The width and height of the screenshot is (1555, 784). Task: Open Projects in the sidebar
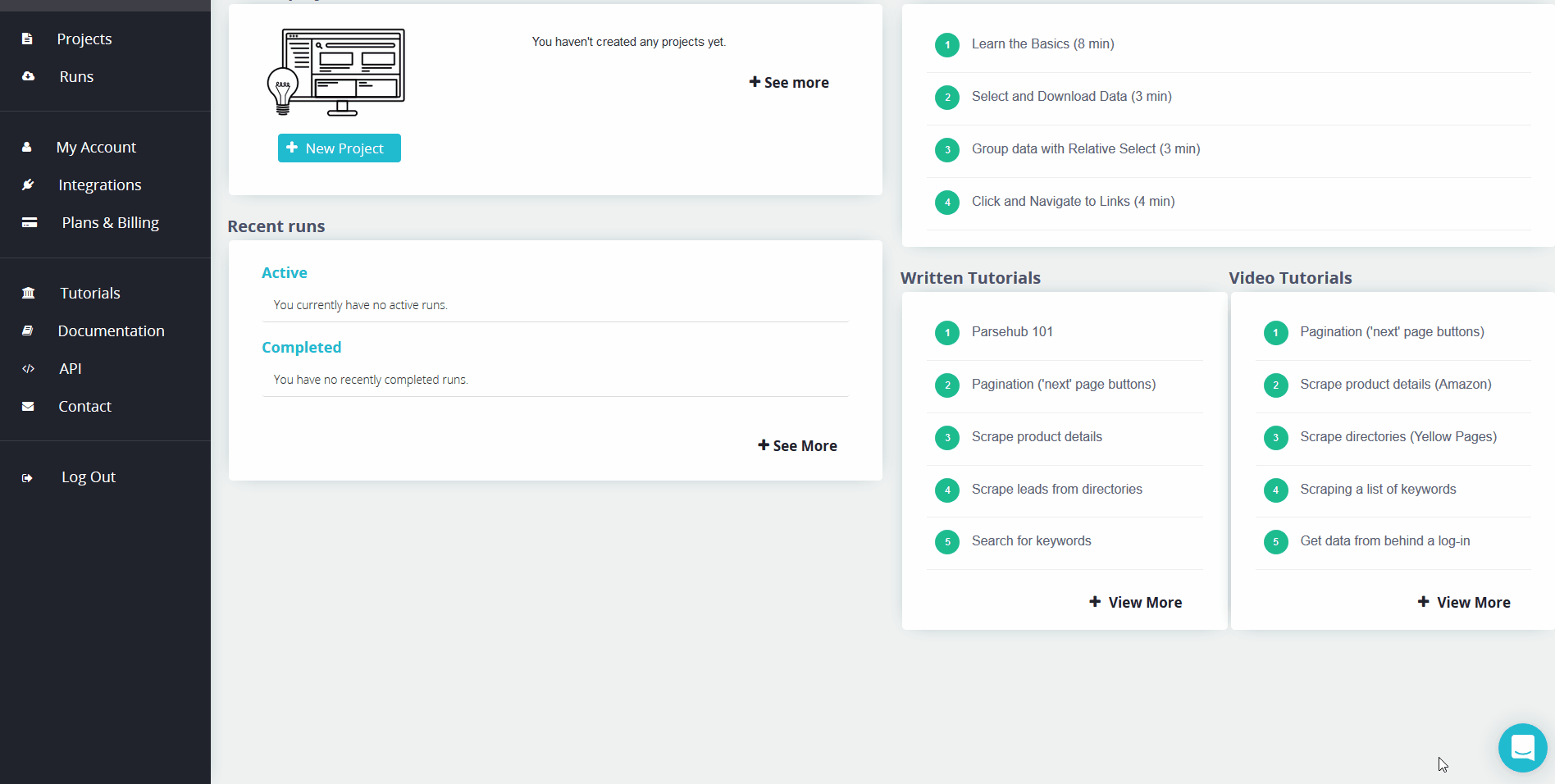click(x=84, y=39)
